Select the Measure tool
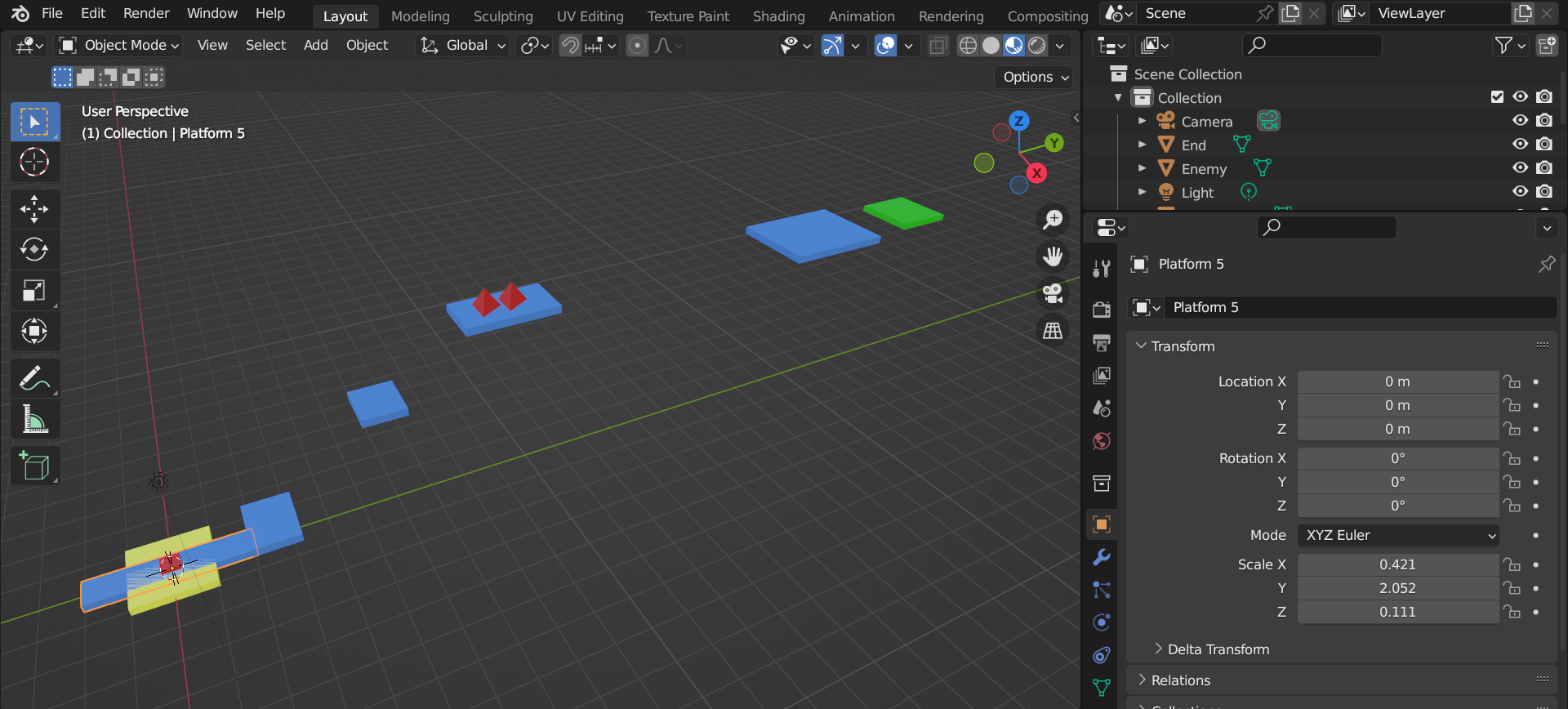Viewport: 1568px width, 709px height. pyautogui.click(x=34, y=420)
